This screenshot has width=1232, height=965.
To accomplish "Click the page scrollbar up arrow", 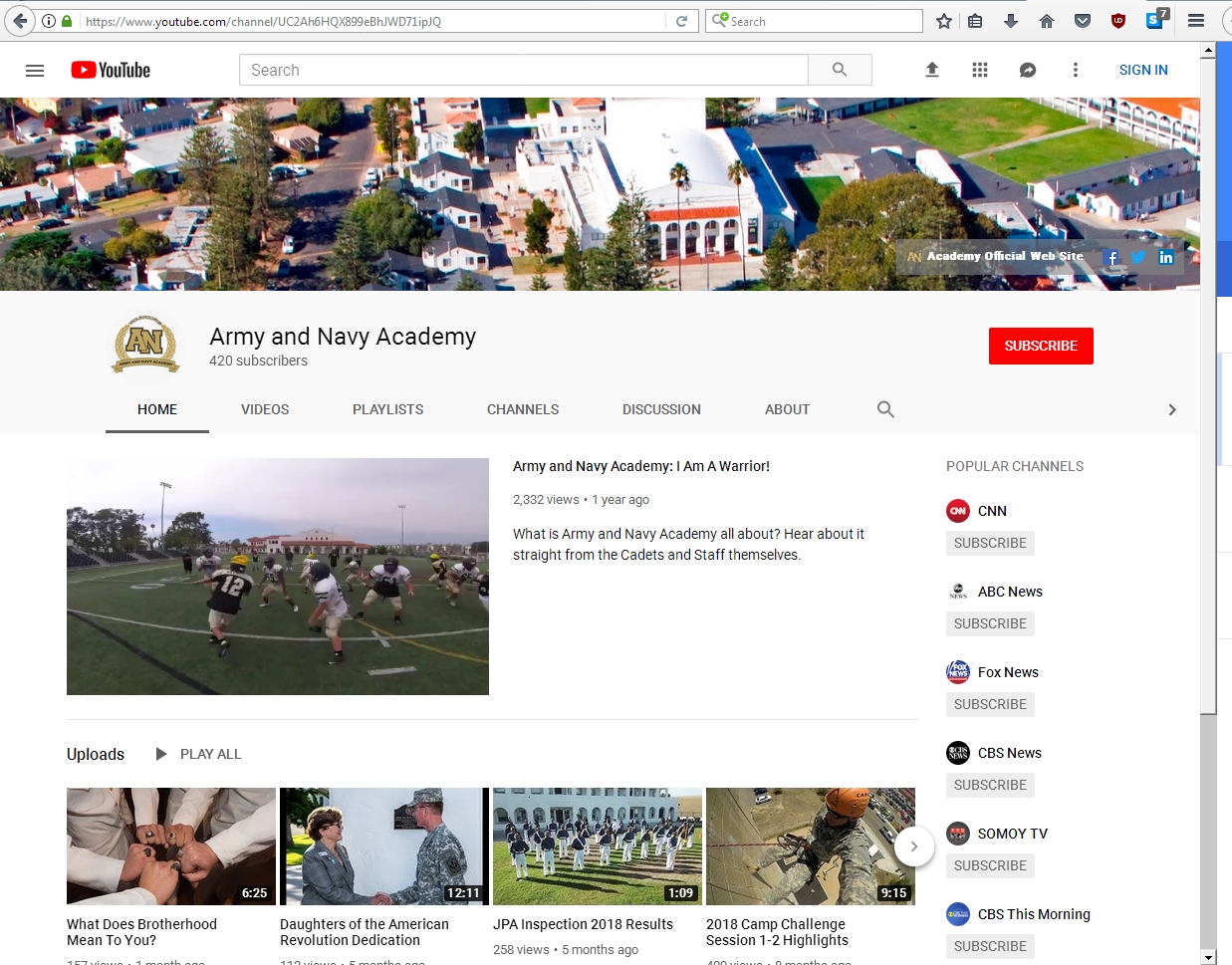I will (x=1208, y=50).
